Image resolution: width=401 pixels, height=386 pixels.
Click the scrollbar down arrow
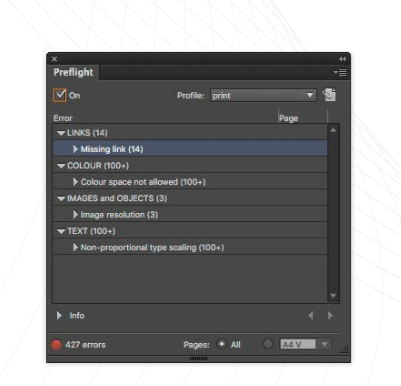click(333, 296)
